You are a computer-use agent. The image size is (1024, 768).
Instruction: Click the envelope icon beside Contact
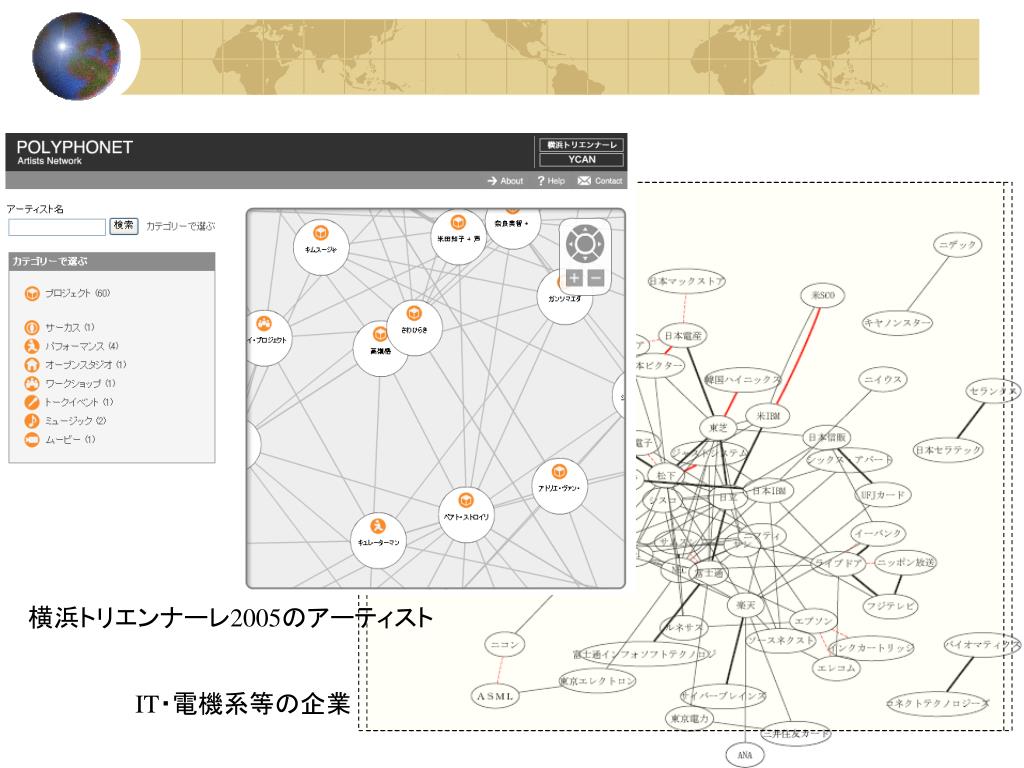click(x=584, y=181)
